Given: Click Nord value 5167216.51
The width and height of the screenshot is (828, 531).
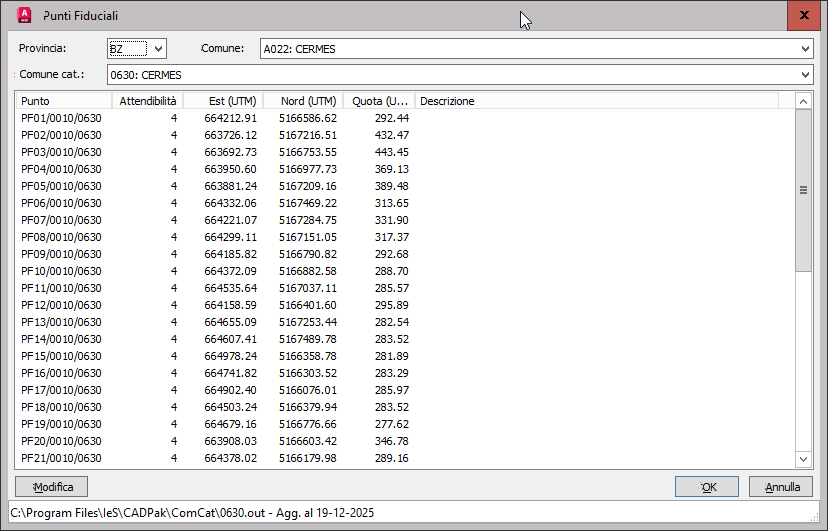Looking at the screenshot, I should point(308,135).
